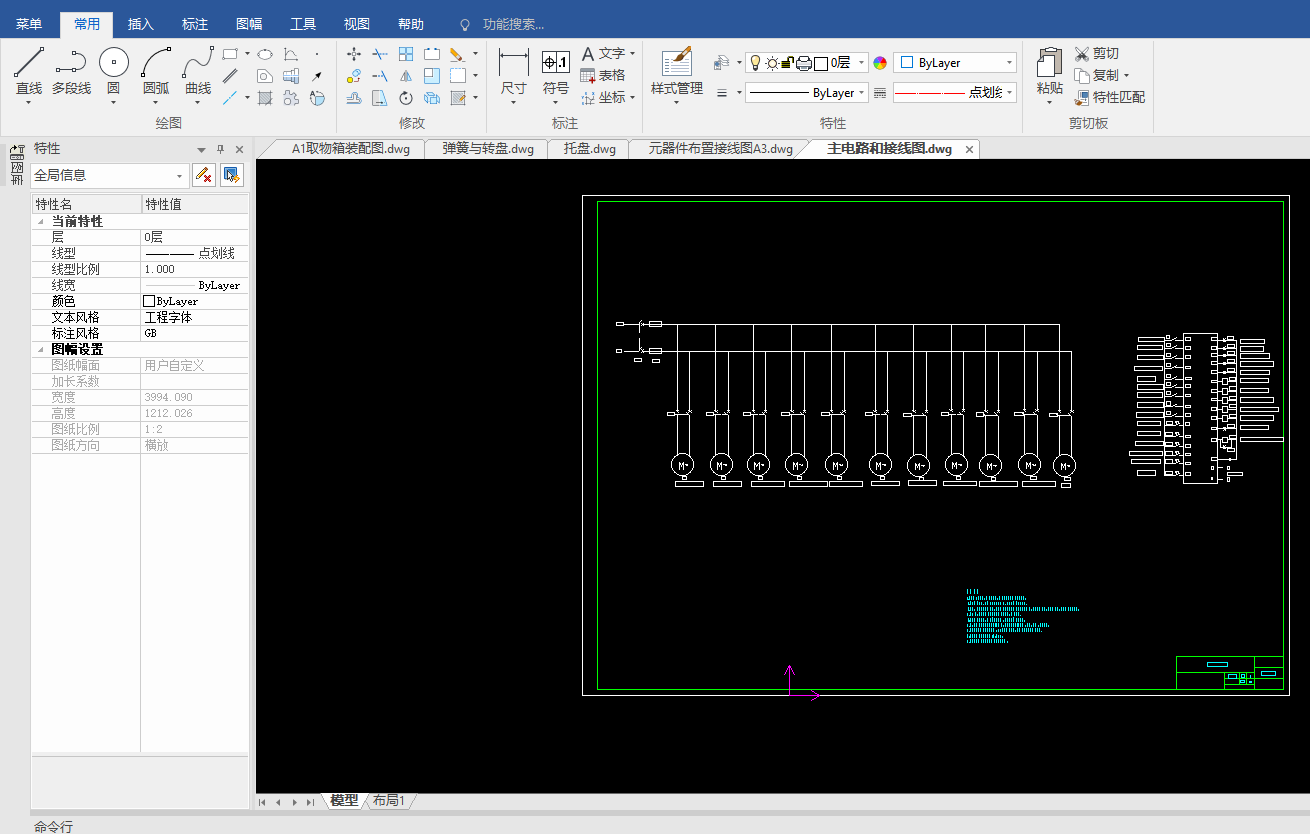Click the color wheel icon in 特性 group
This screenshot has height=834, width=1310.
pos(880,63)
